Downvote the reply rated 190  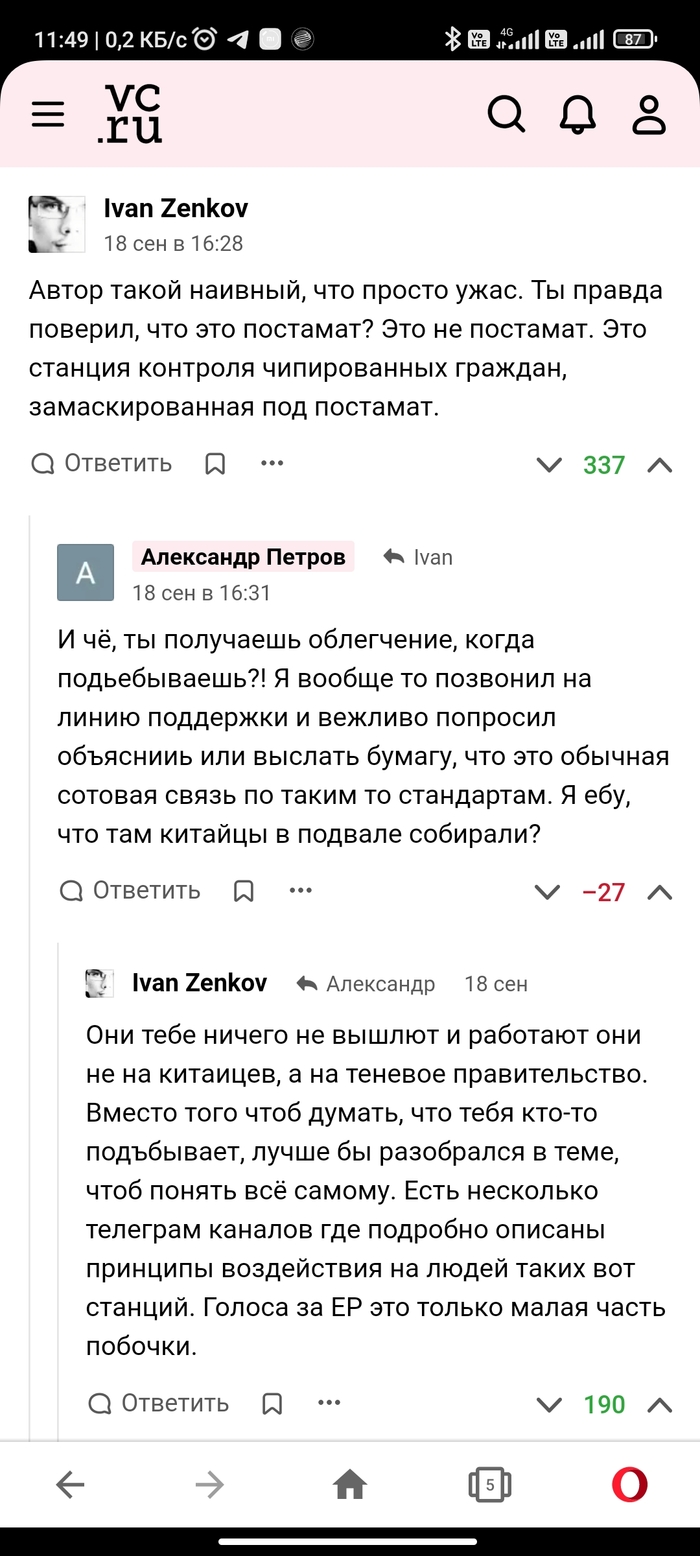click(x=549, y=1405)
